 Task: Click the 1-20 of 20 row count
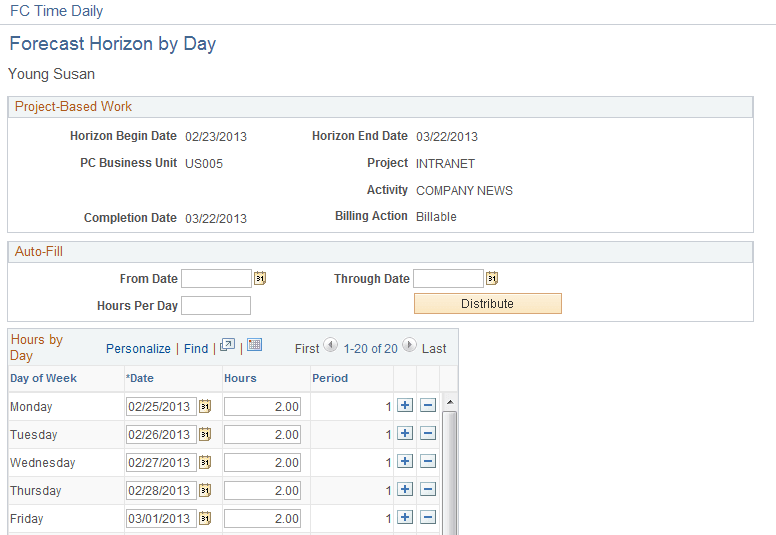371,348
